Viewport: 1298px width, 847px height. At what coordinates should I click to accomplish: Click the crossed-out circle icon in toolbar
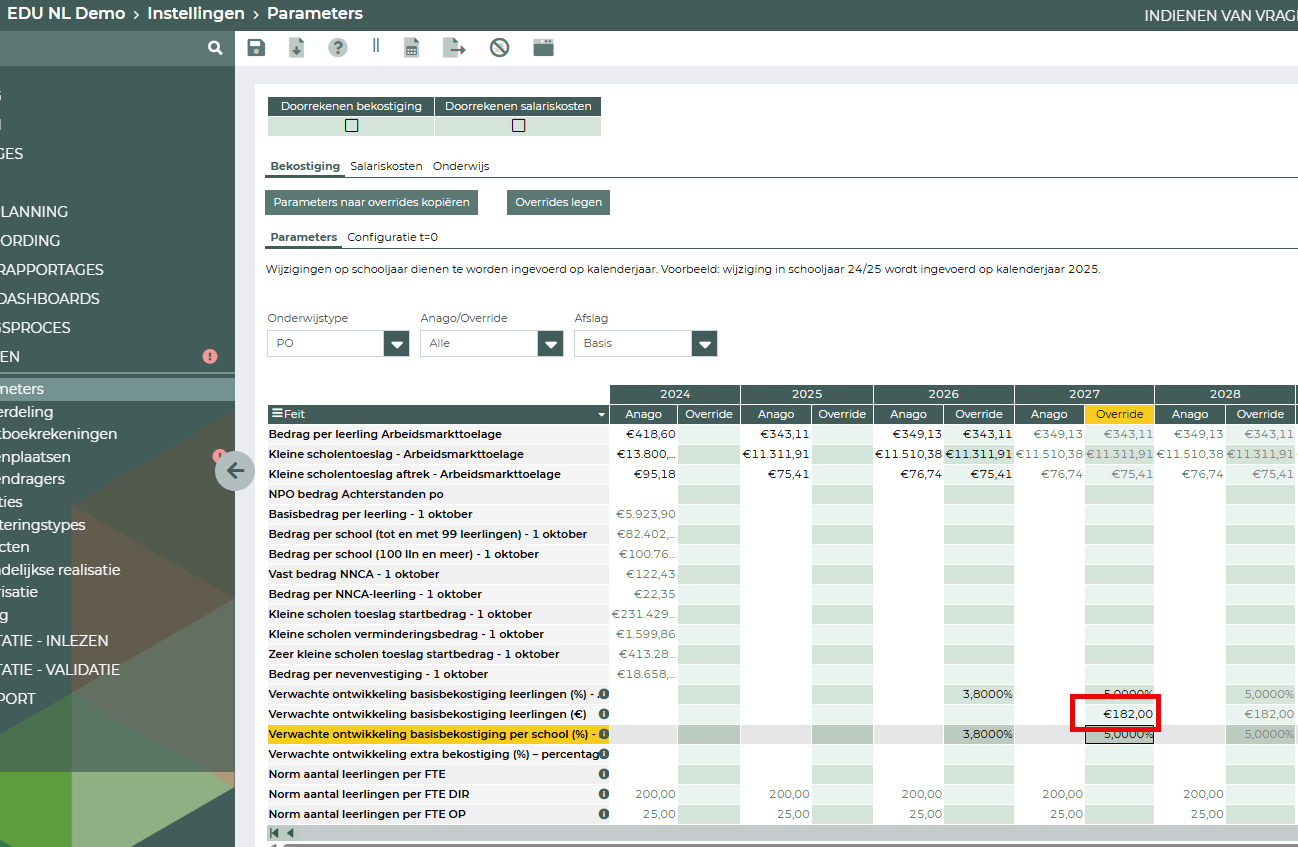point(499,48)
